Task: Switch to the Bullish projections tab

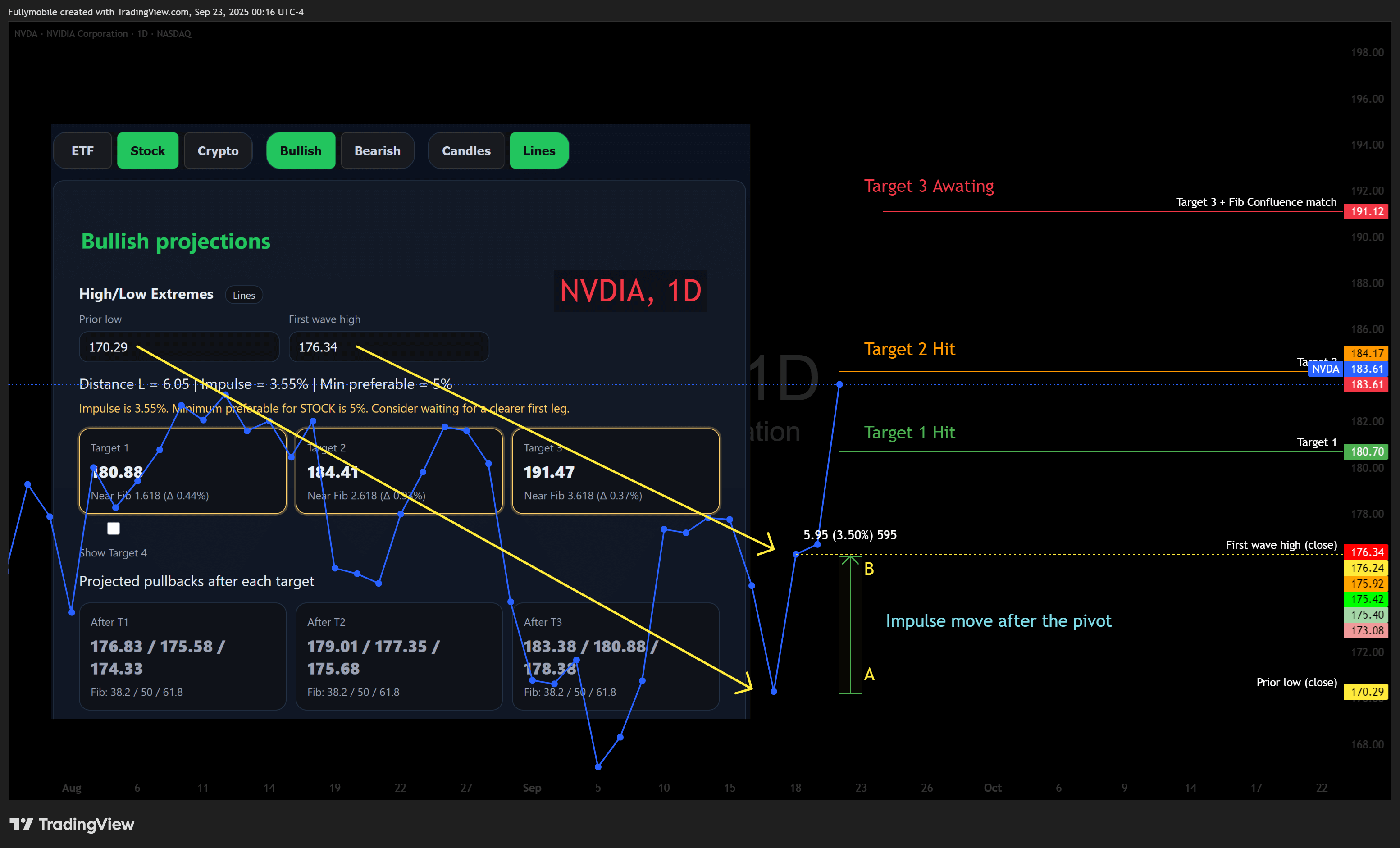Action: [301, 151]
